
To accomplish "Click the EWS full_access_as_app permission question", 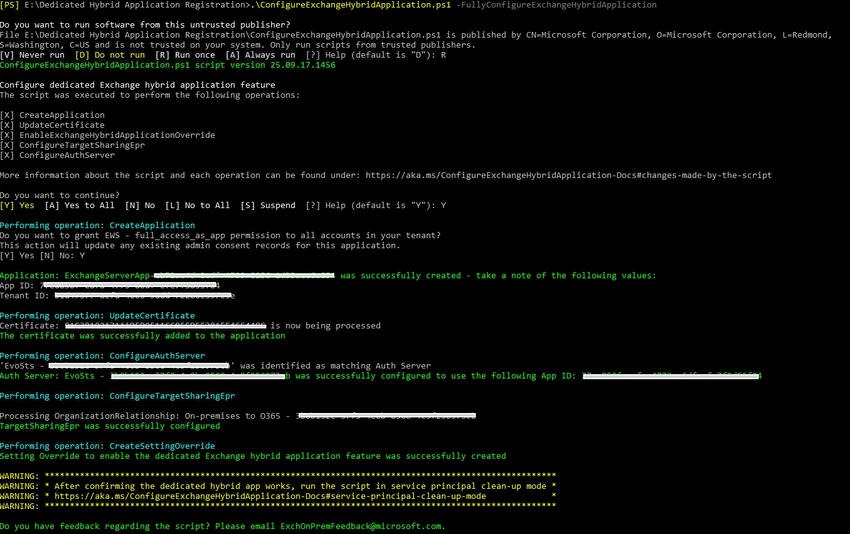I will [x=220, y=235].
